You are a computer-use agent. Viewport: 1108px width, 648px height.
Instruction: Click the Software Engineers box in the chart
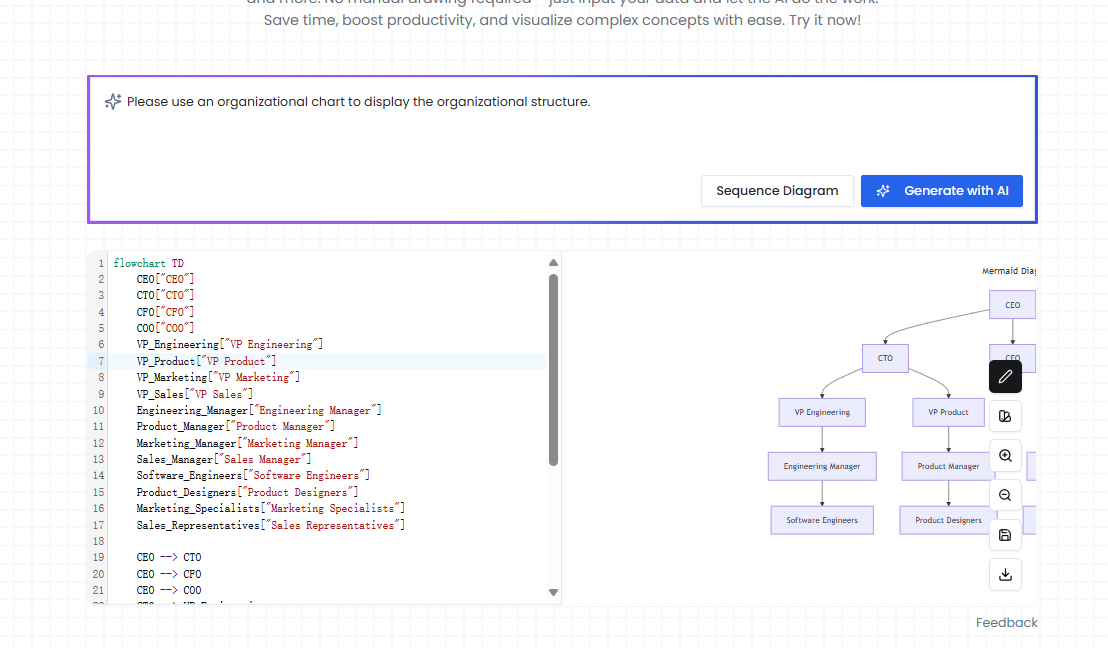[x=822, y=519]
